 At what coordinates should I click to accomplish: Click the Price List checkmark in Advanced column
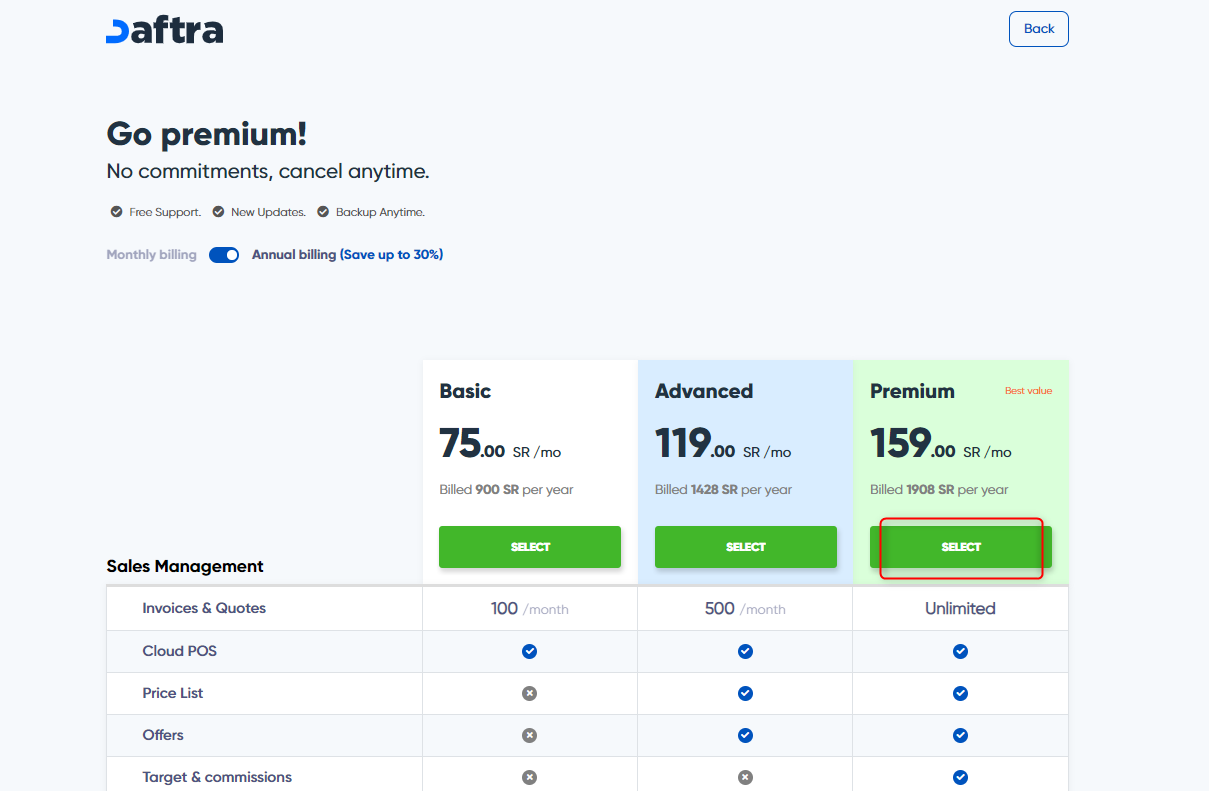point(745,693)
